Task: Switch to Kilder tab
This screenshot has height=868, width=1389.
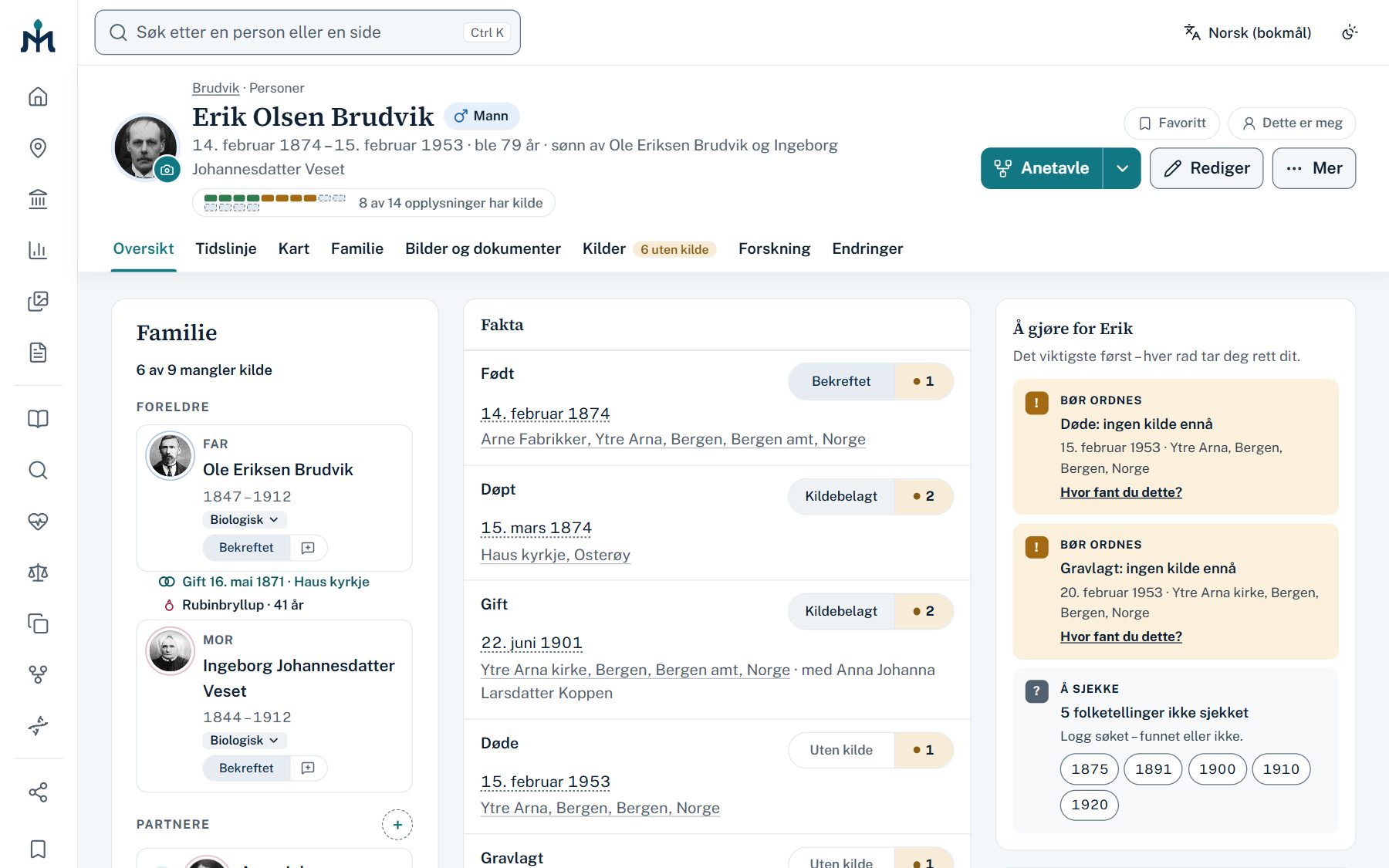Action: pyautogui.click(x=649, y=248)
